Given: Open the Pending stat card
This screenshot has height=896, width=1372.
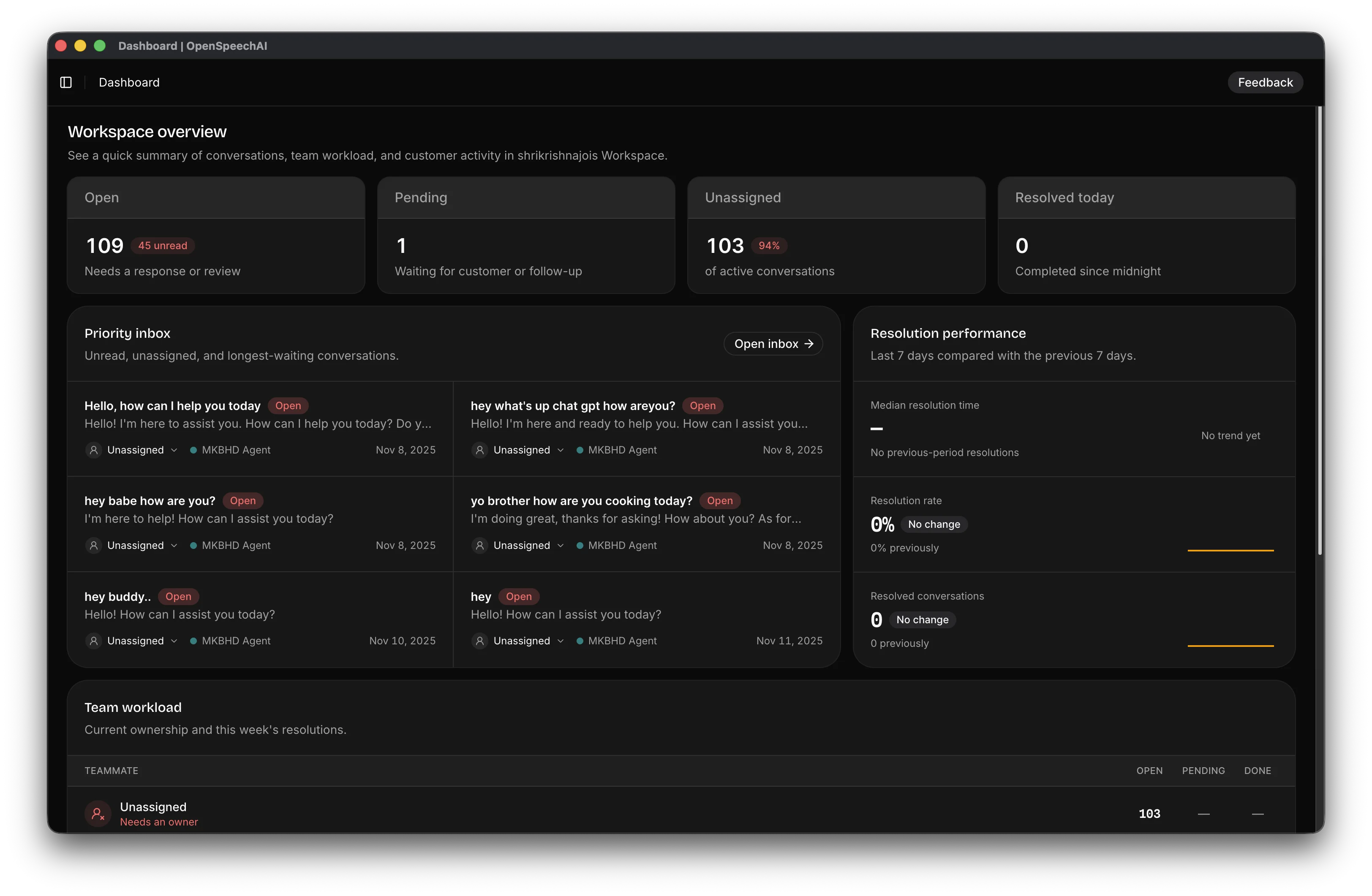Looking at the screenshot, I should (x=526, y=235).
